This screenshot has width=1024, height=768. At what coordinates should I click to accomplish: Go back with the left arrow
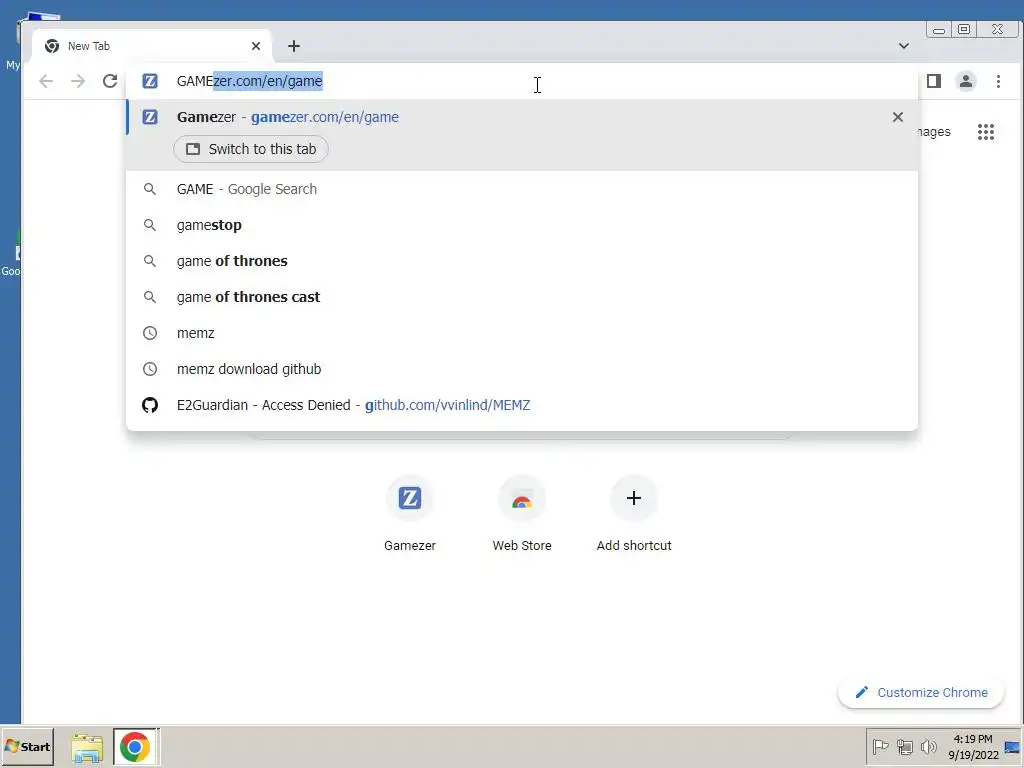tap(46, 81)
